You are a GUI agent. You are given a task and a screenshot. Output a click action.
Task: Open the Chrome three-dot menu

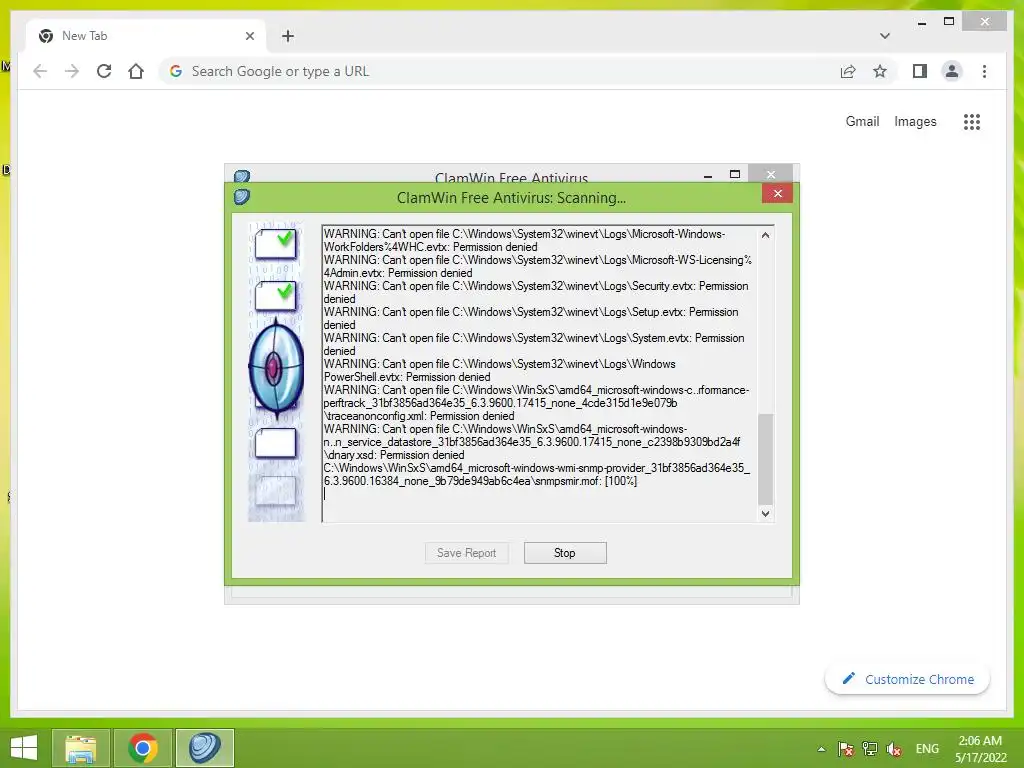pos(984,71)
